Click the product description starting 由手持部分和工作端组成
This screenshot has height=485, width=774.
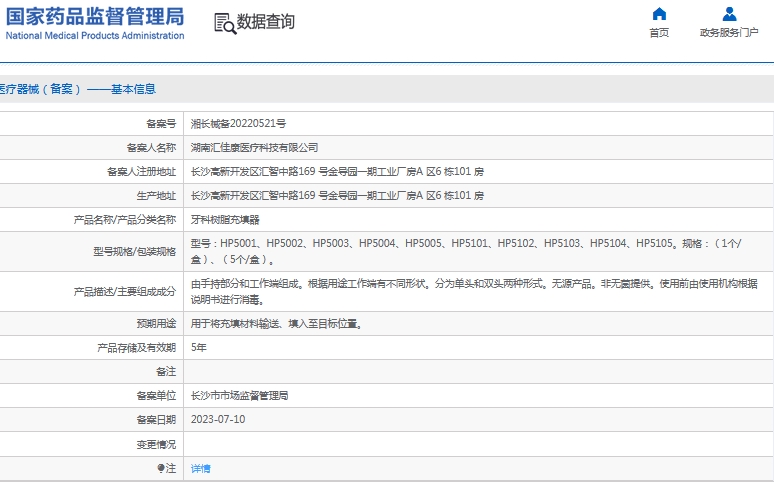pyautogui.click(x=474, y=292)
